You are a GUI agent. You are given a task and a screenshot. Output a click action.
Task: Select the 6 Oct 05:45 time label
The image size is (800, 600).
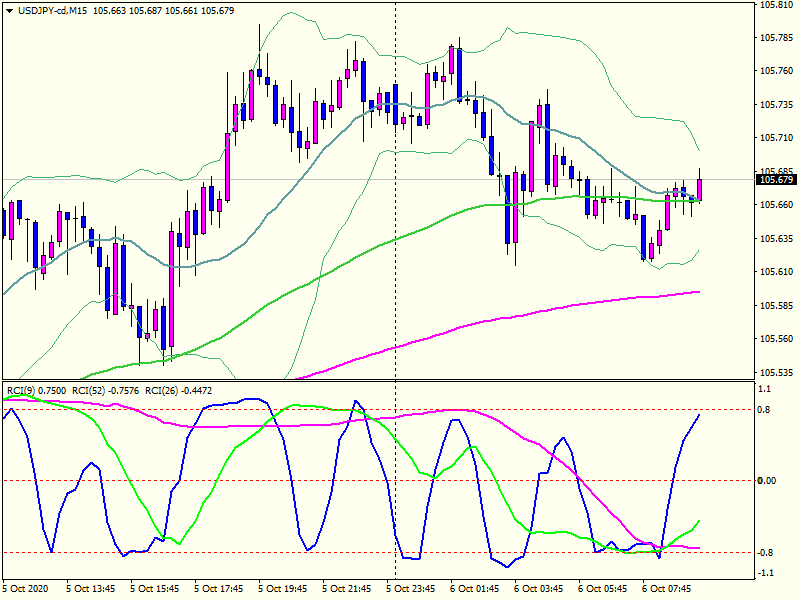pyautogui.click(x=603, y=588)
